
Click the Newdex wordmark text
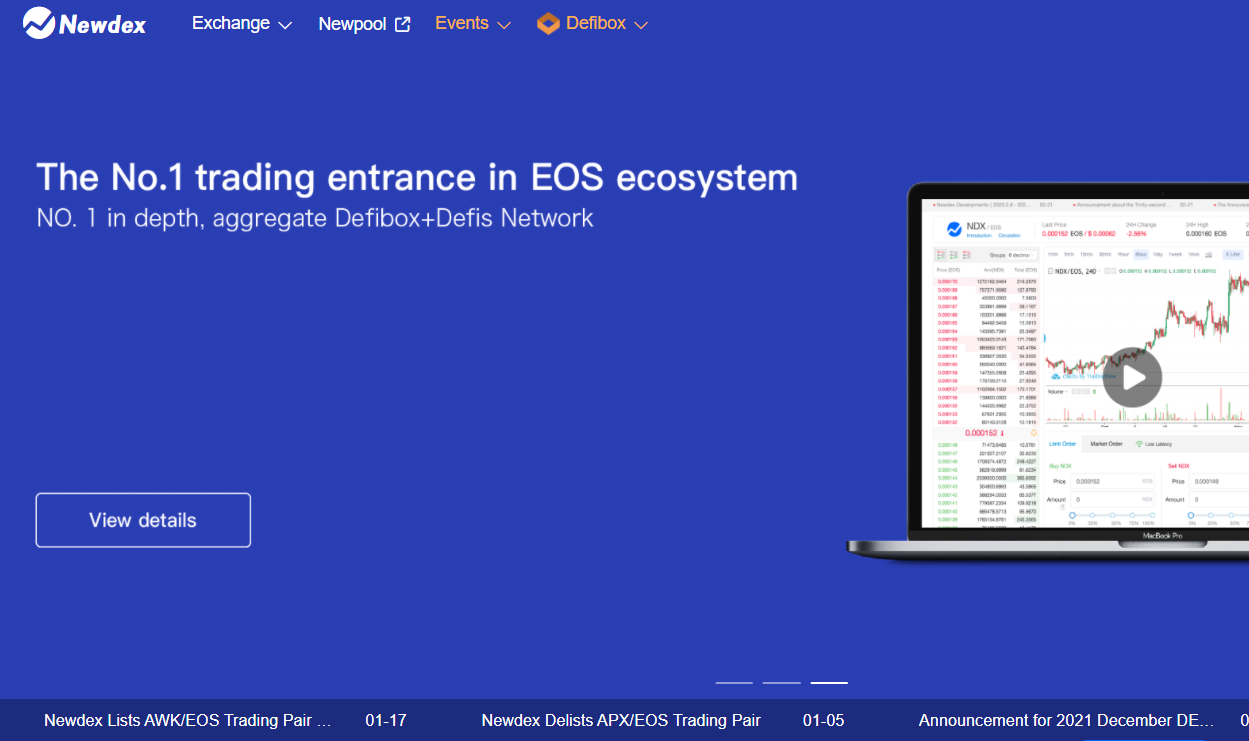pyautogui.click(x=102, y=25)
